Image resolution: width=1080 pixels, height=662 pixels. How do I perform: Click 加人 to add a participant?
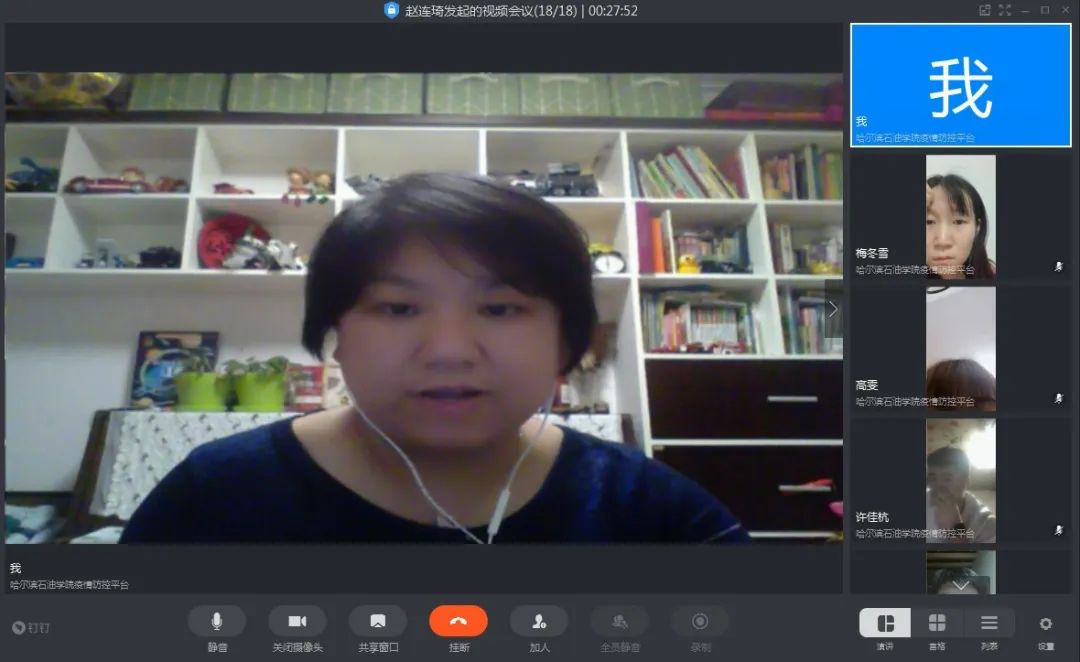click(539, 621)
